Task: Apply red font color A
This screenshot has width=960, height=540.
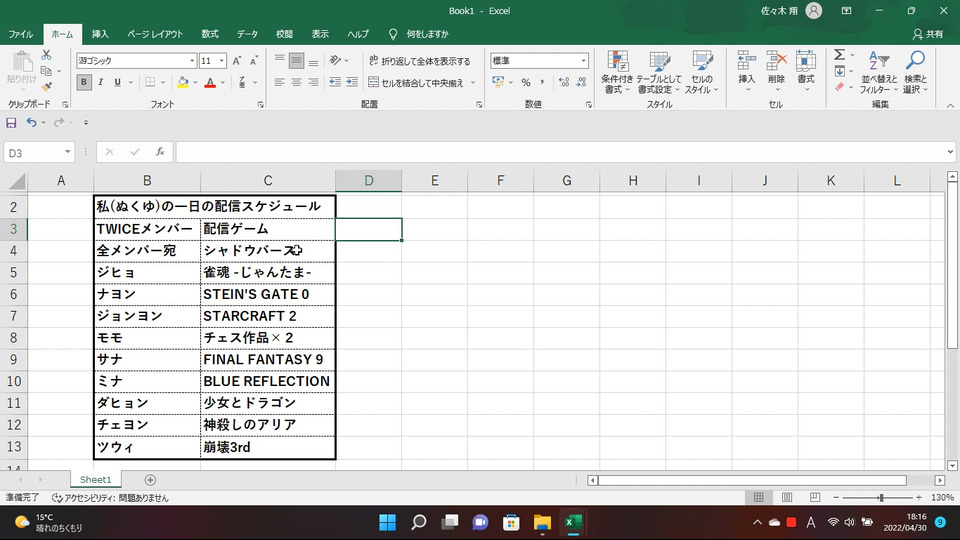Action: tap(210, 82)
